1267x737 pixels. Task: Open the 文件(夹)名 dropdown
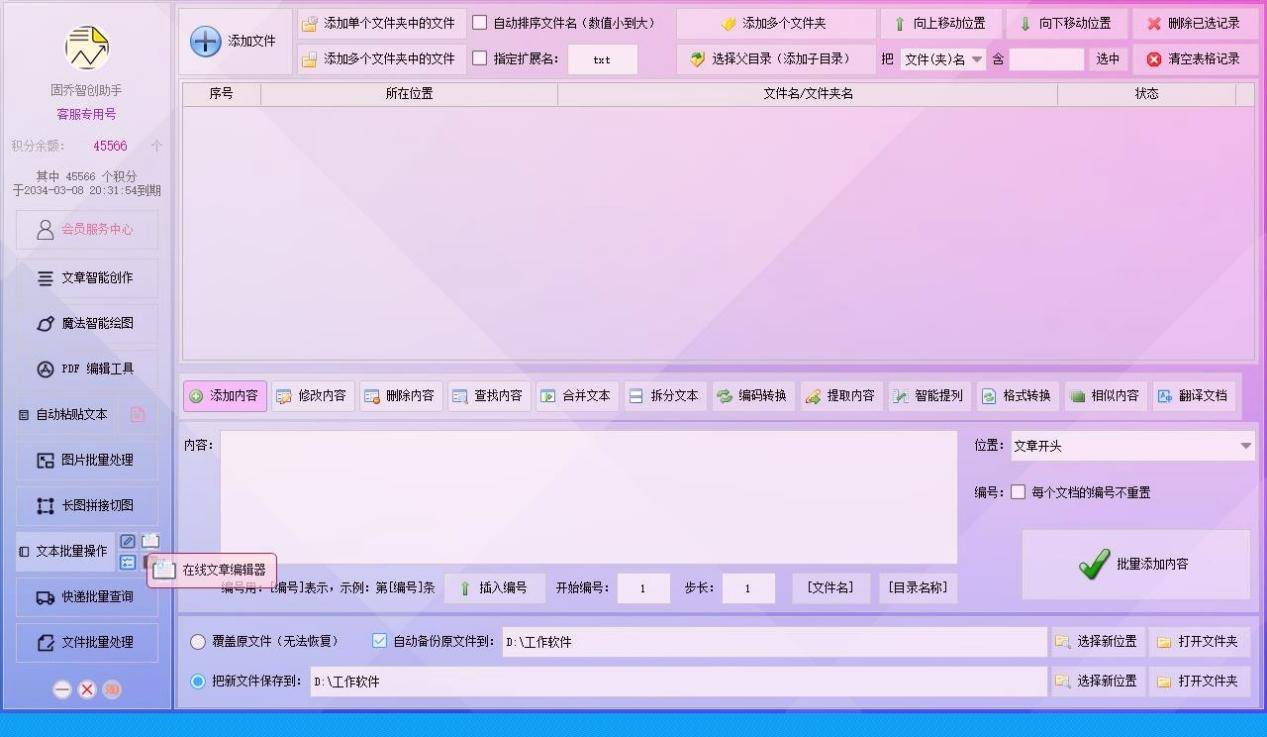pyautogui.click(x=976, y=59)
